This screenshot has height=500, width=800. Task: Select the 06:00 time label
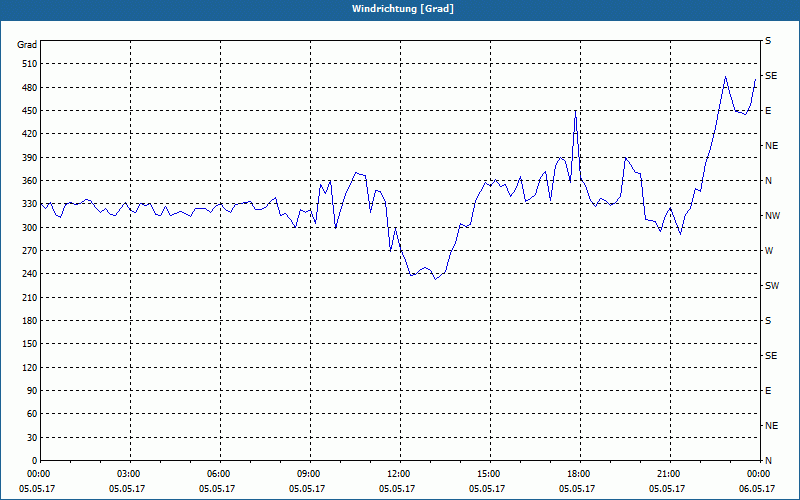coord(220,474)
